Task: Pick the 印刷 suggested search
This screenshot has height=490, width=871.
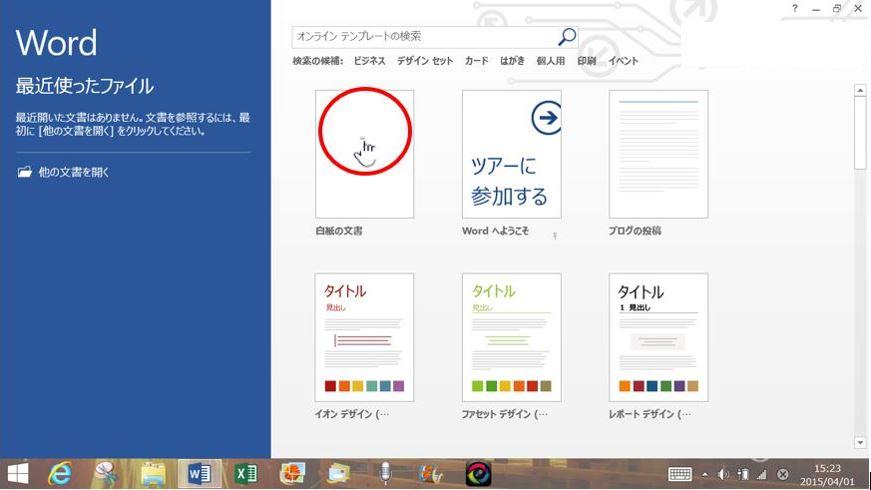Action: (586, 61)
